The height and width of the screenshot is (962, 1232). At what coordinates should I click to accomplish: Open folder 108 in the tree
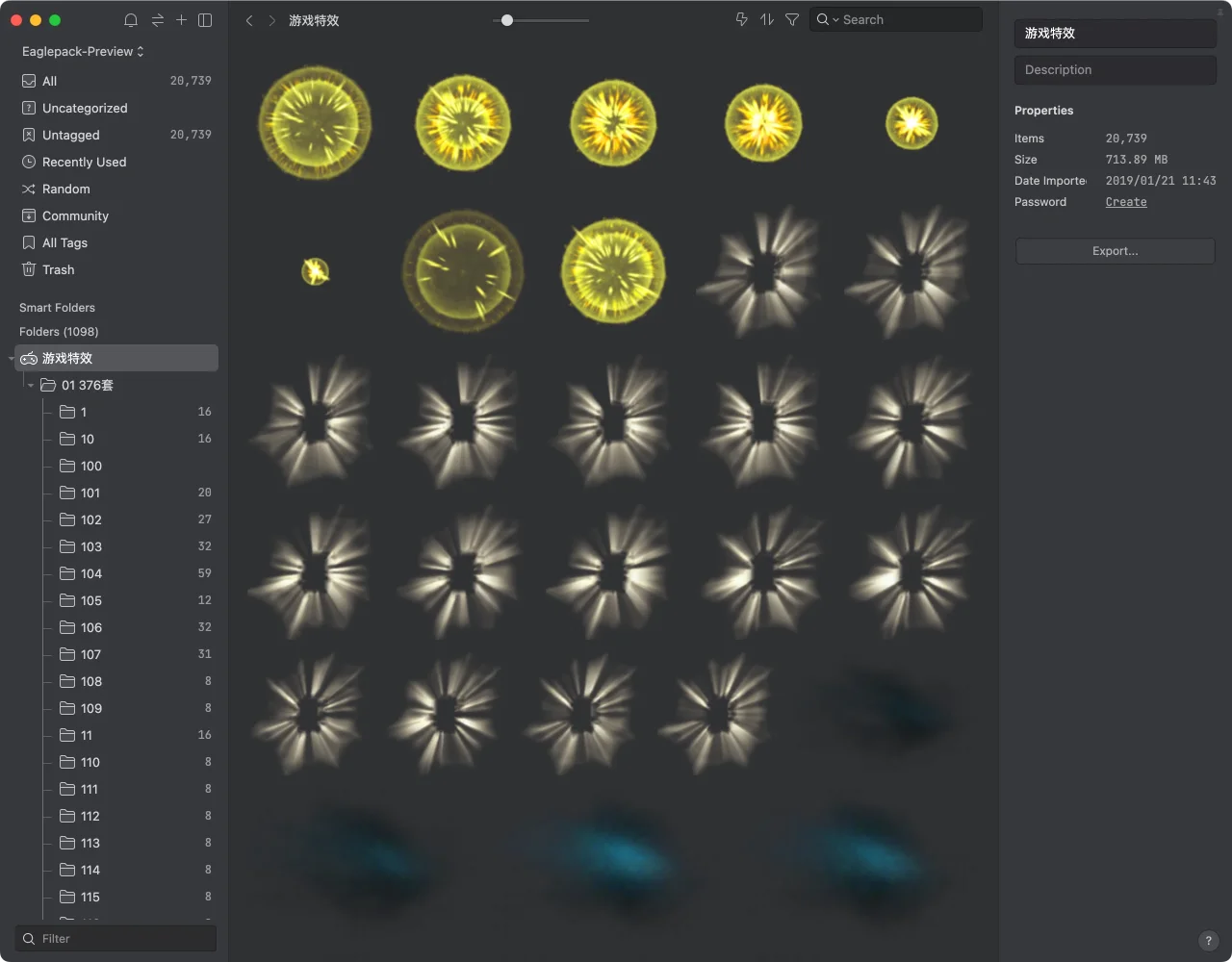[115, 681]
